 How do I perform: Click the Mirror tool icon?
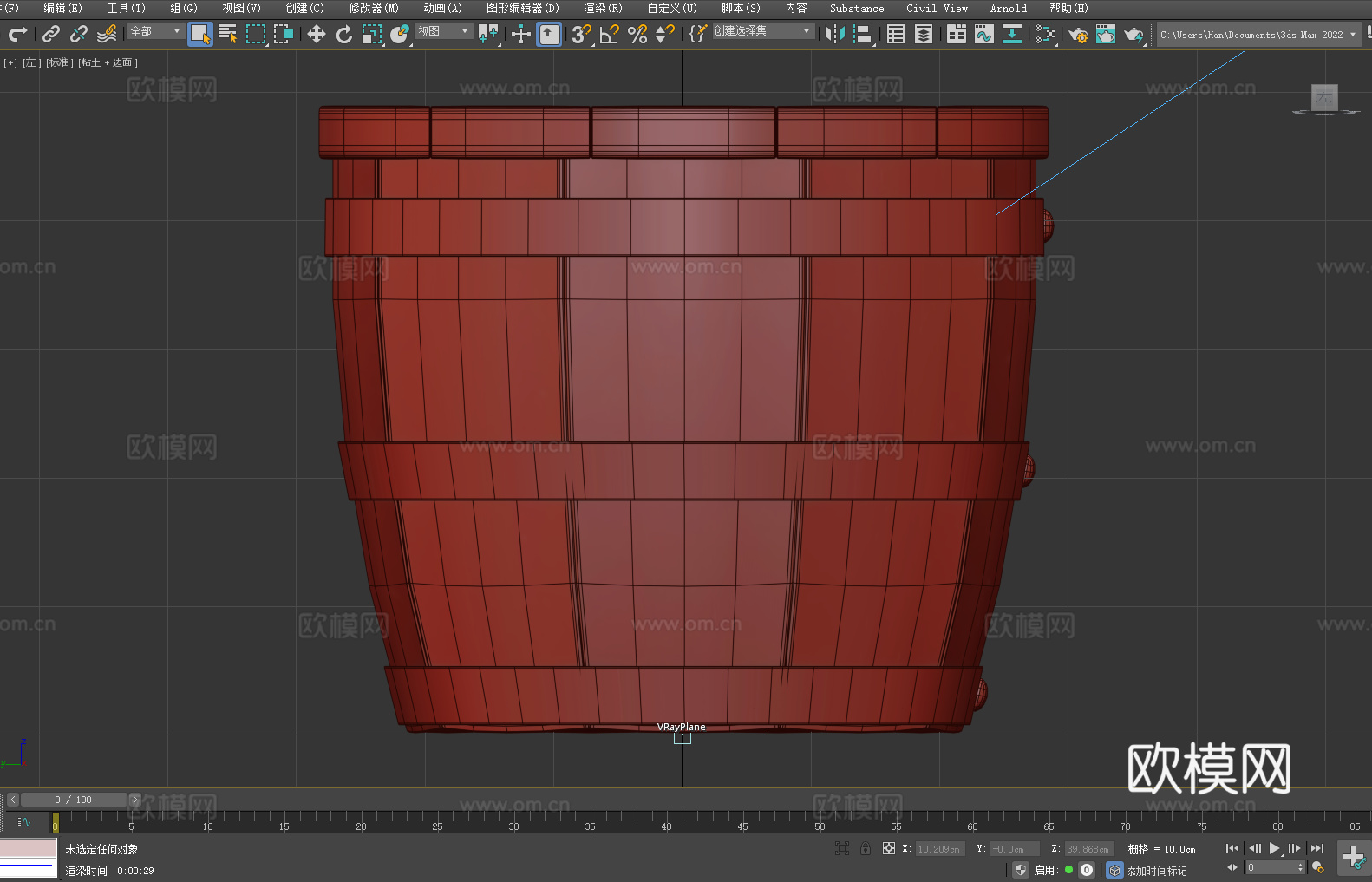835,34
